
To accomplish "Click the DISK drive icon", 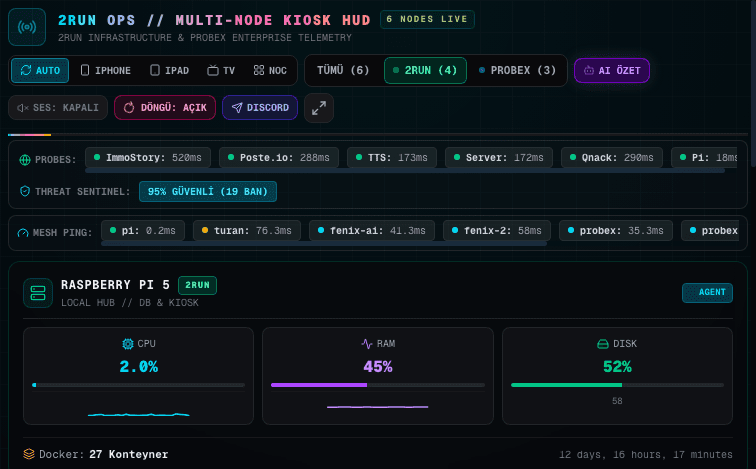I will pyautogui.click(x=603, y=344).
